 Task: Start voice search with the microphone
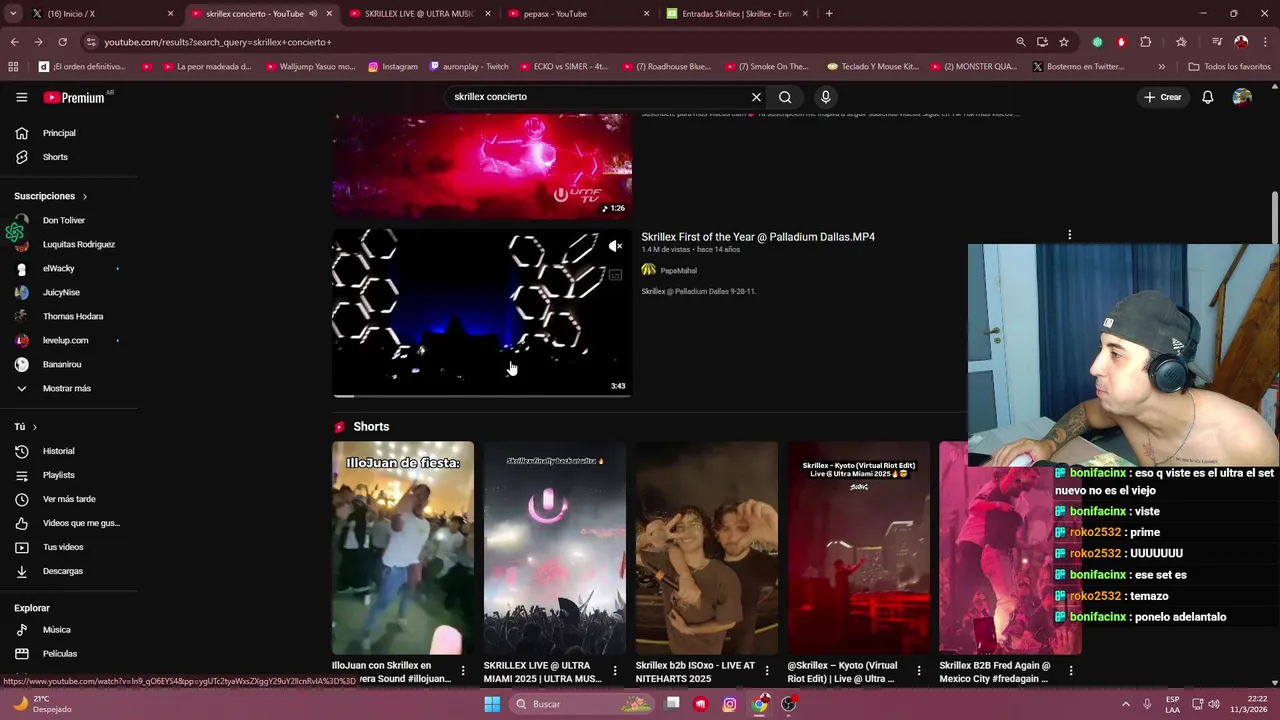coord(825,97)
